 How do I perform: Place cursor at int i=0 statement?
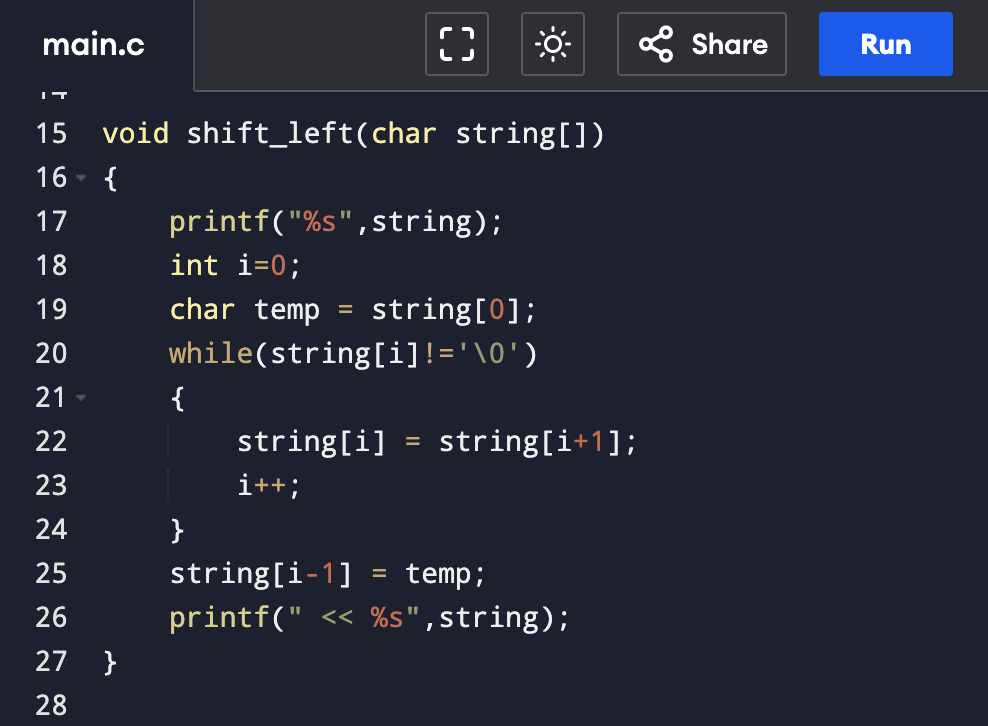pyautogui.click(x=235, y=265)
